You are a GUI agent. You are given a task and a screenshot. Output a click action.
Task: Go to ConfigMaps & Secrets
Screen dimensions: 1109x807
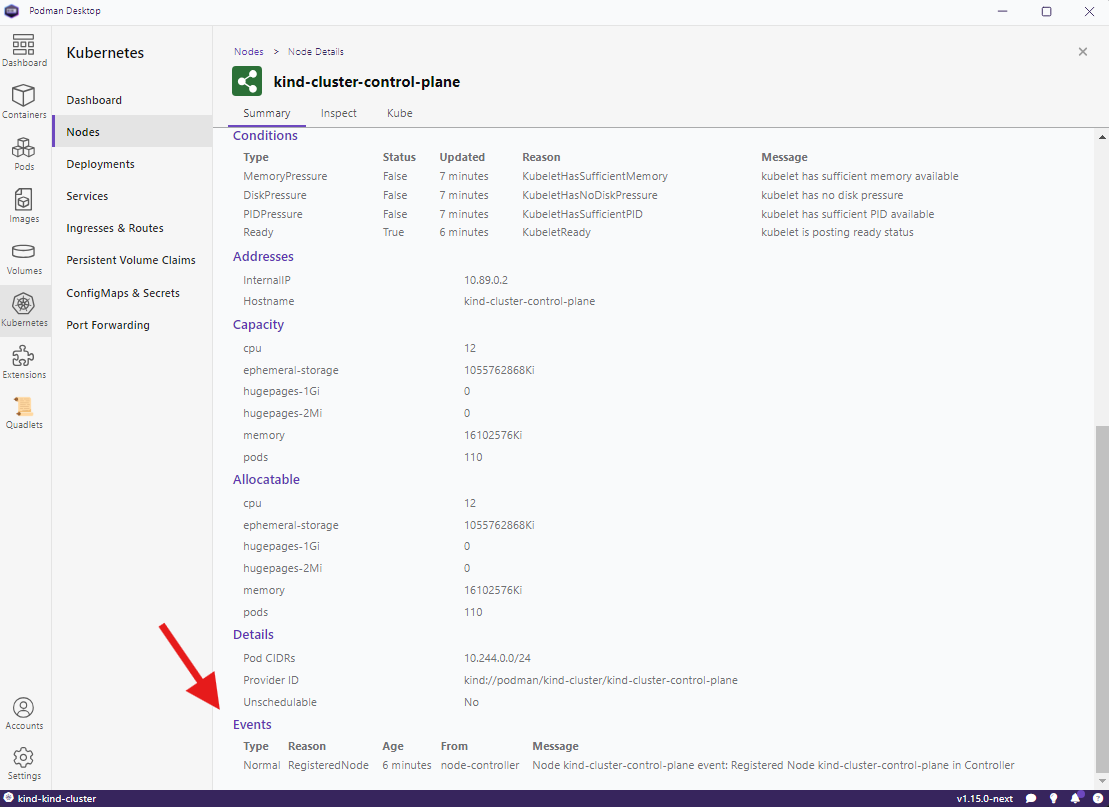123,293
